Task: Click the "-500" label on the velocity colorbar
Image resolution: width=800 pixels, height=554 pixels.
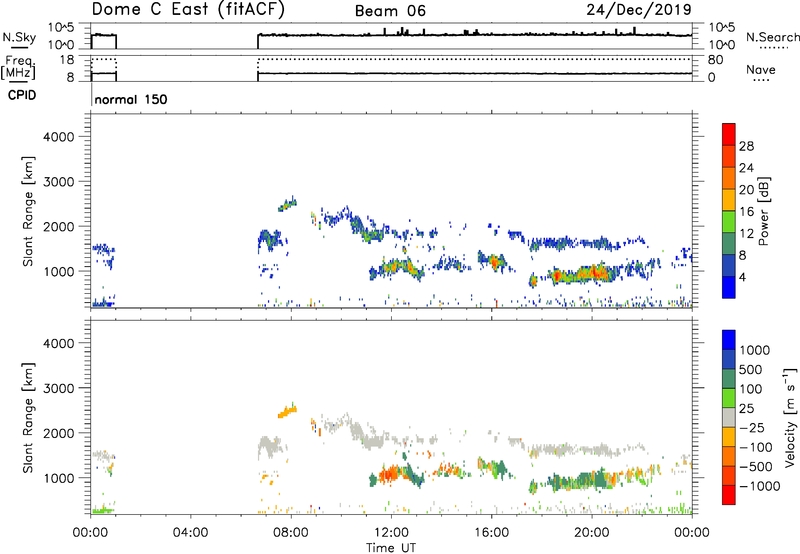Action: pyautogui.click(x=756, y=466)
